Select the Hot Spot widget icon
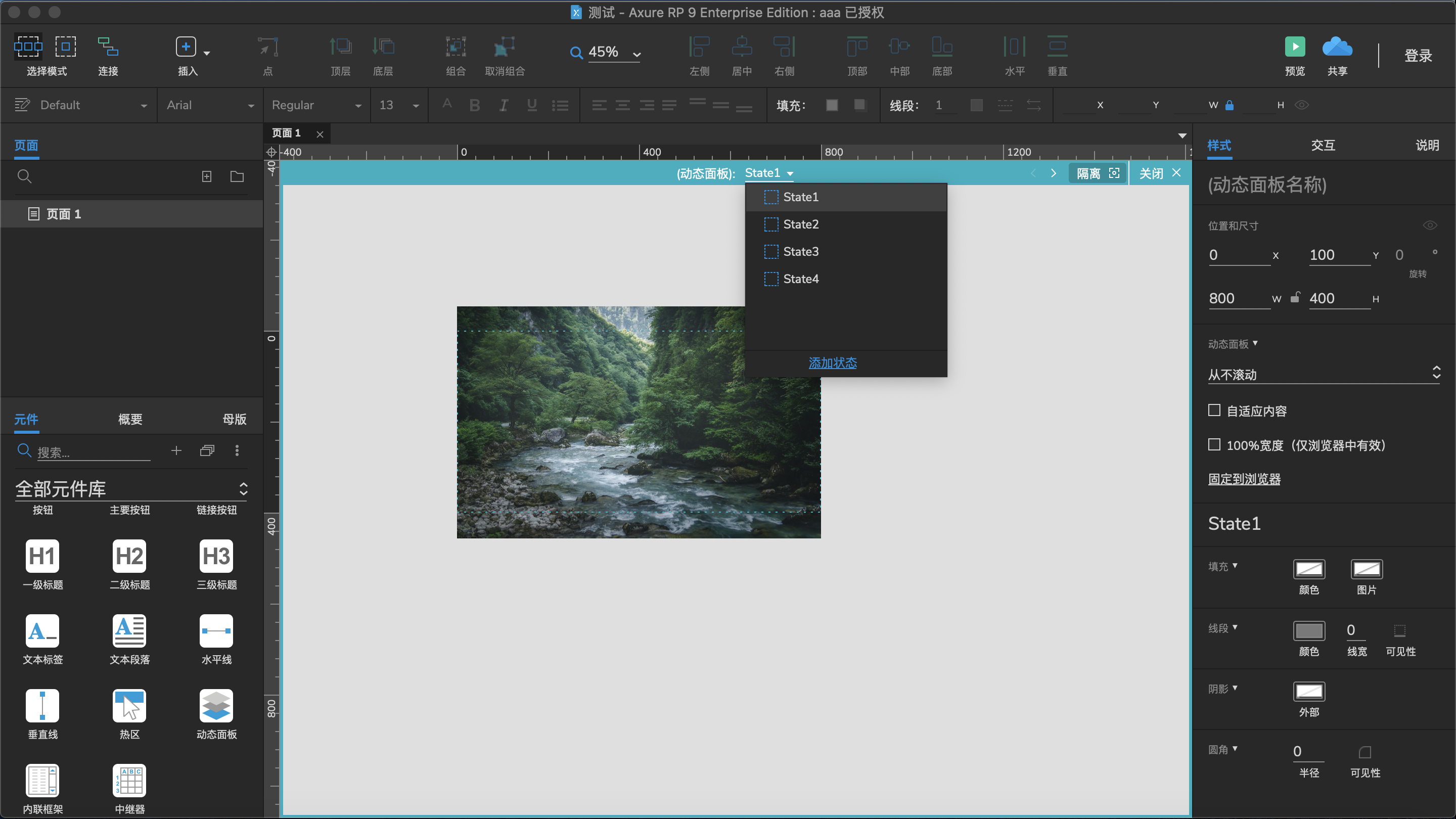Screen dimensions: 1456x819 [129, 705]
